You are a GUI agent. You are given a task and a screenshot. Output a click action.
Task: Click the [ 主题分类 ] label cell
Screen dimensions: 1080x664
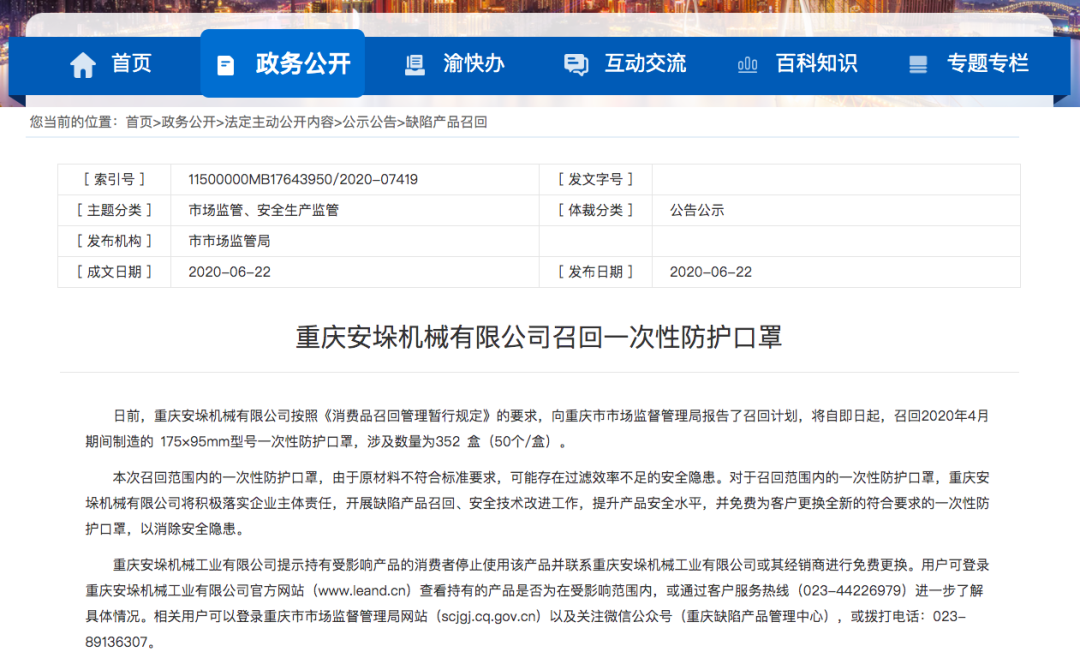(x=114, y=210)
